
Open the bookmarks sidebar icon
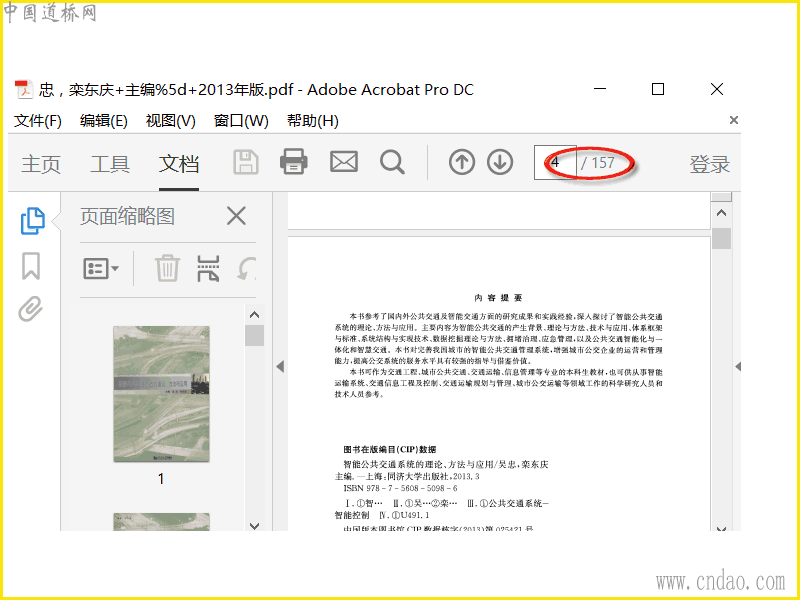click(31, 266)
